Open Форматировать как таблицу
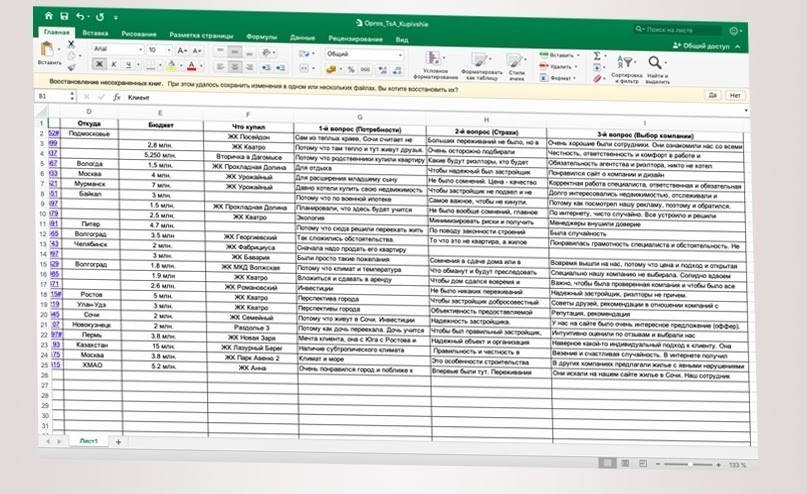807x494 pixels. coord(480,67)
